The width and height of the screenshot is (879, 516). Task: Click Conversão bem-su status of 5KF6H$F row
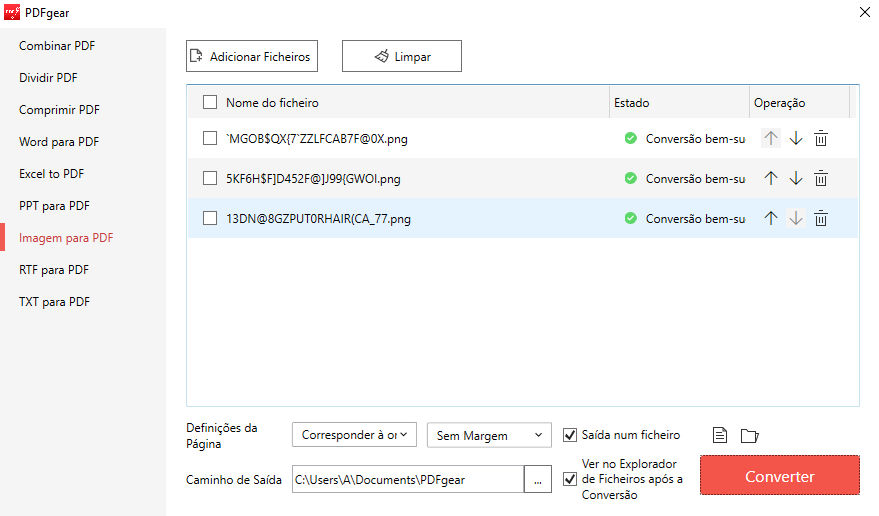click(x=695, y=179)
